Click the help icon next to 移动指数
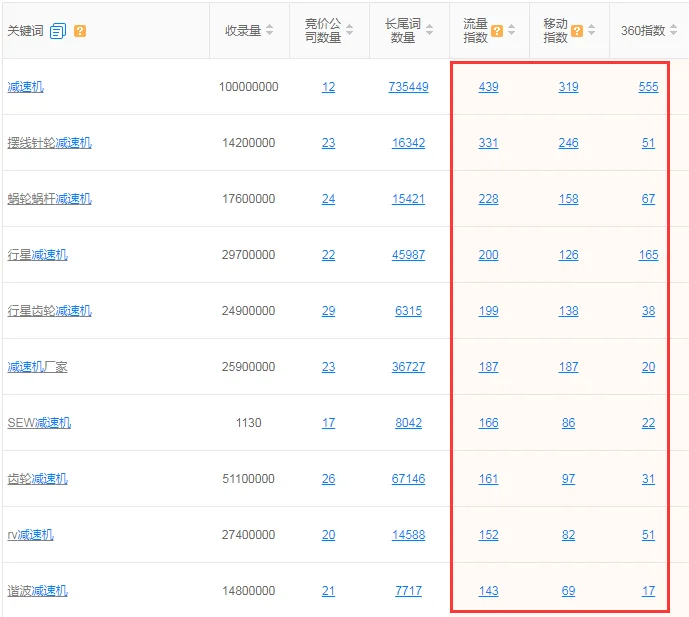This screenshot has height=617, width=689. tap(577, 31)
